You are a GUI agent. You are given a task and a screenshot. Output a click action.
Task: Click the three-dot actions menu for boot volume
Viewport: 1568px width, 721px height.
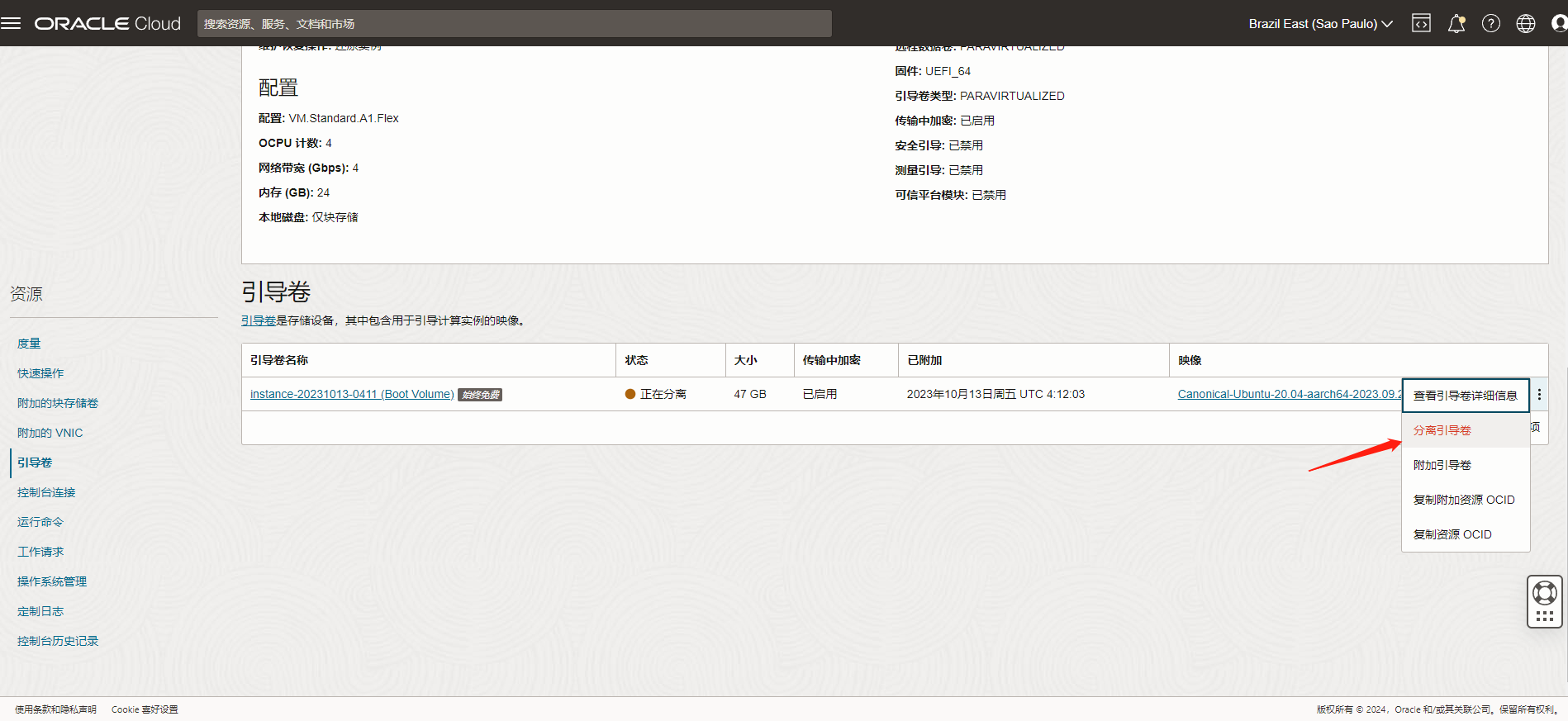(1539, 395)
